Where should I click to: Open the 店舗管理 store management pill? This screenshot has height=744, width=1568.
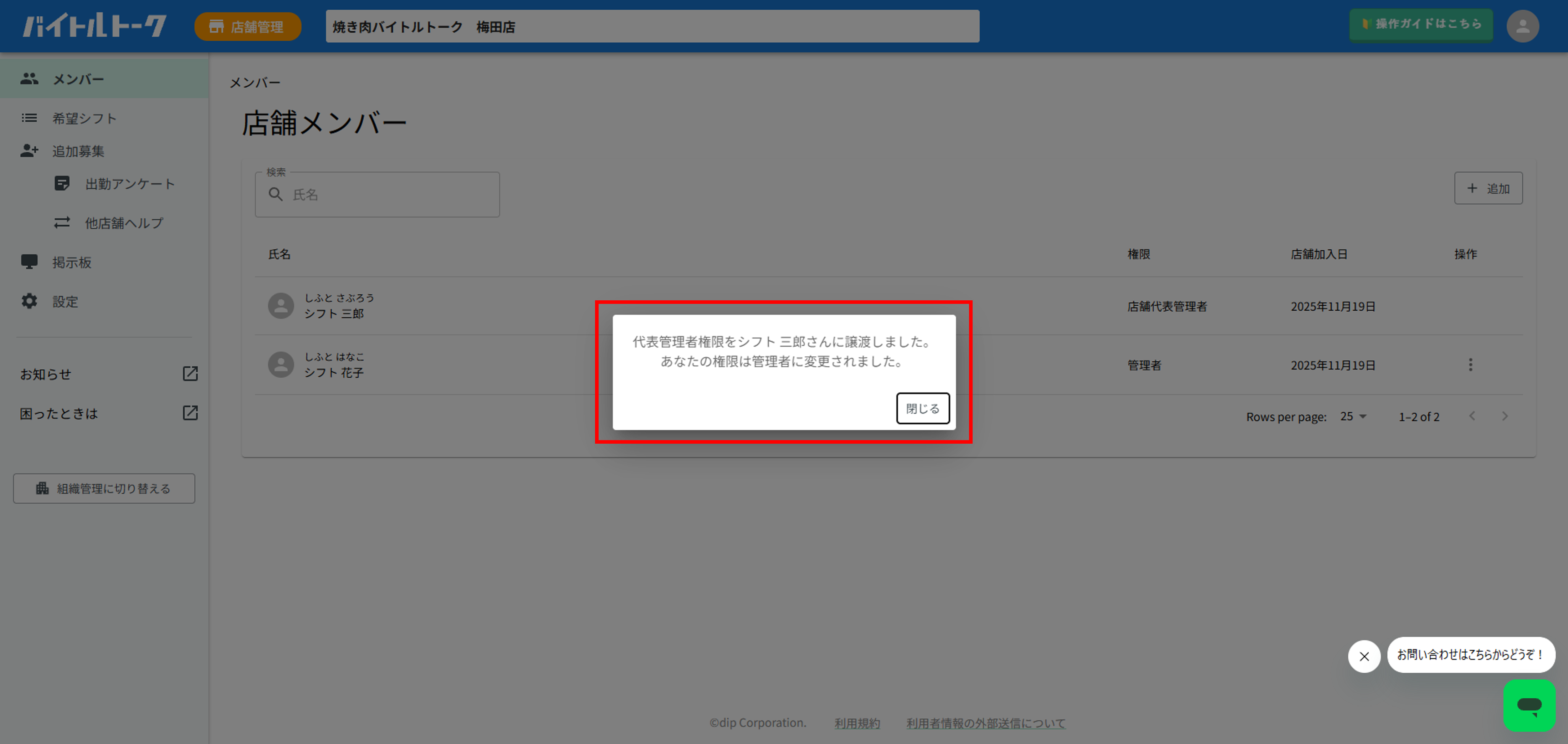pyautogui.click(x=248, y=26)
